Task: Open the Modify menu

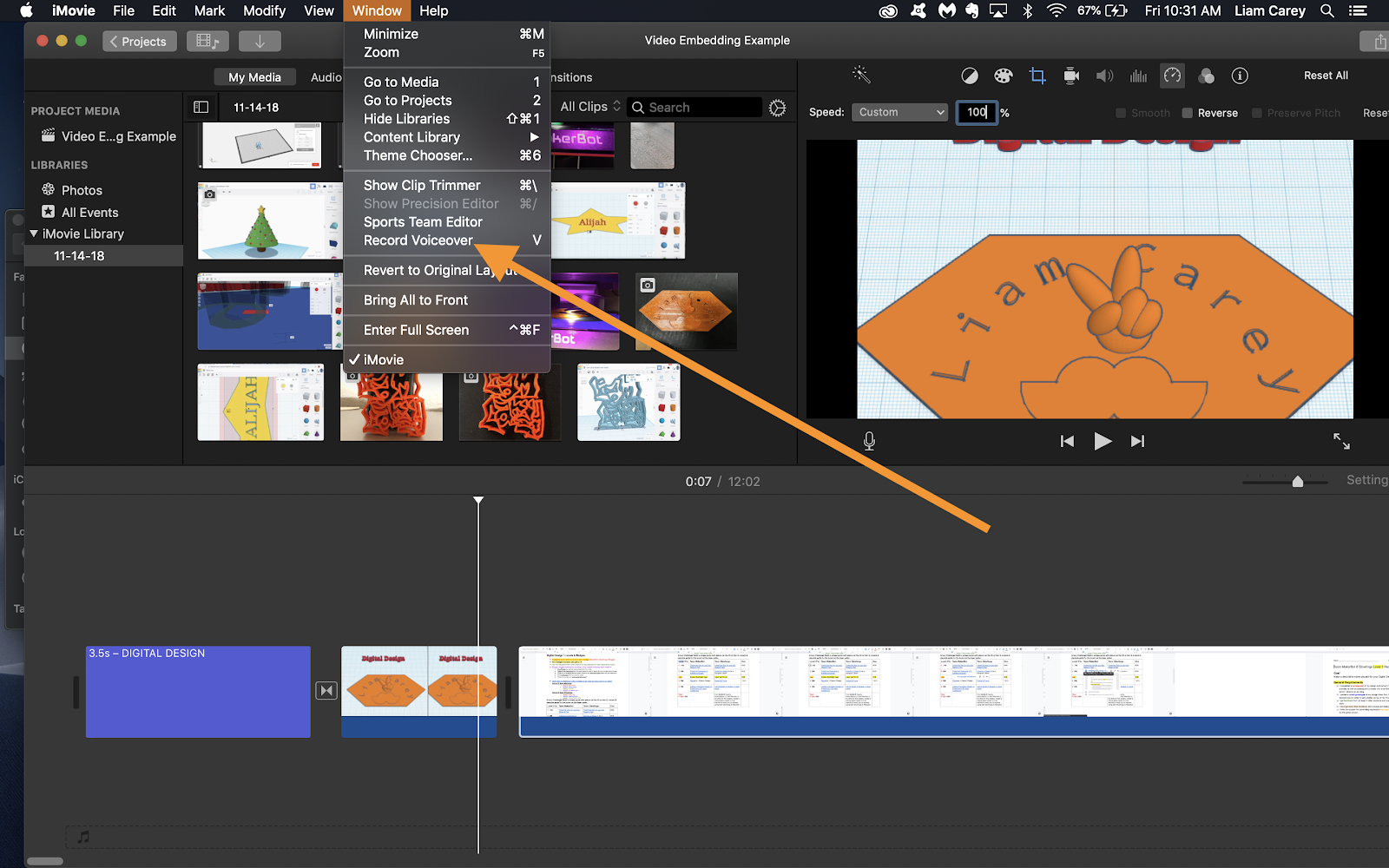Action: pyautogui.click(x=264, y=10)
